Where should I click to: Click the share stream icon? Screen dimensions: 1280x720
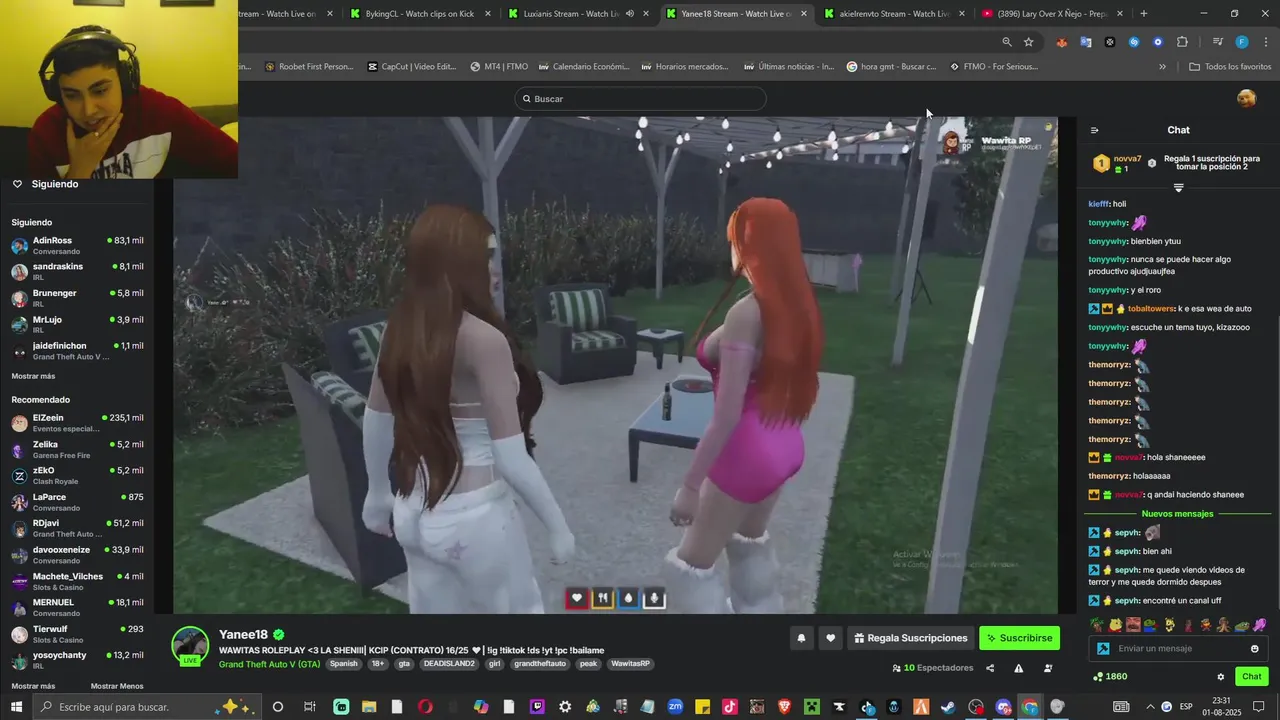coord(990,668)
